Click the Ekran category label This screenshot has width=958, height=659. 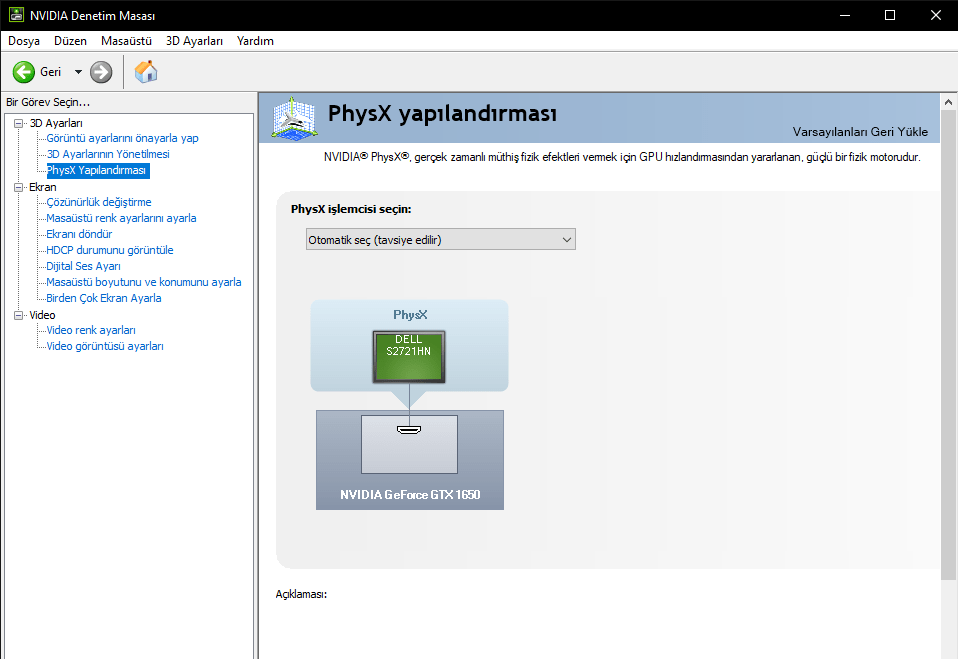click(x=43, y=188)
